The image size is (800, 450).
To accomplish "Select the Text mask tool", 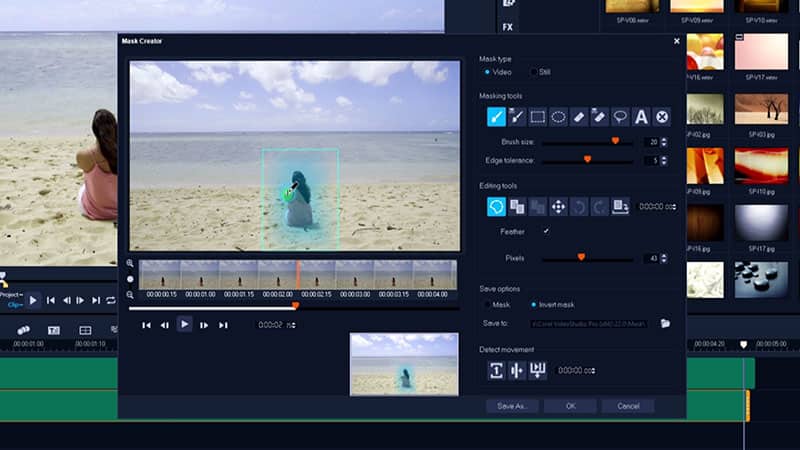I will coord(641,117).
